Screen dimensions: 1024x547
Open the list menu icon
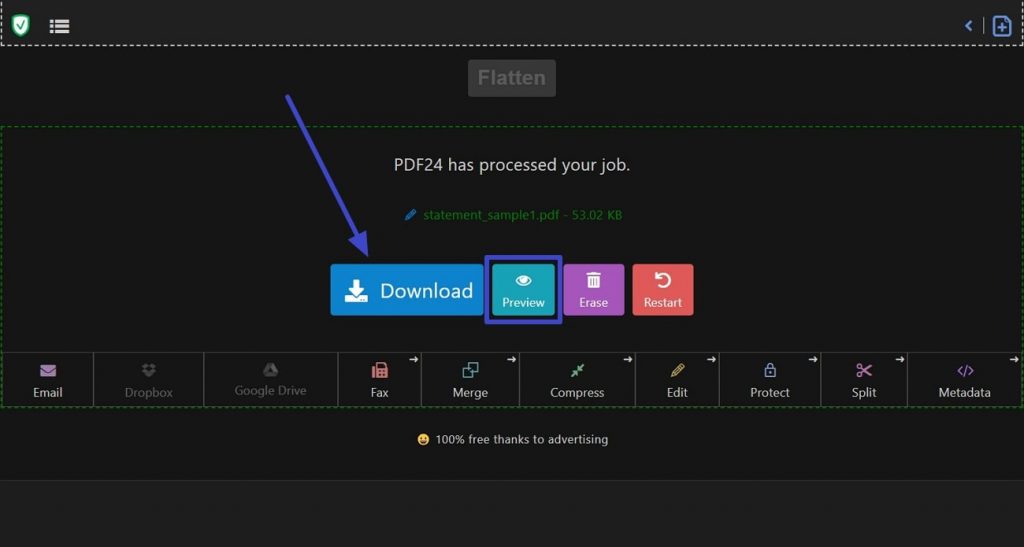tap(59, 26)
